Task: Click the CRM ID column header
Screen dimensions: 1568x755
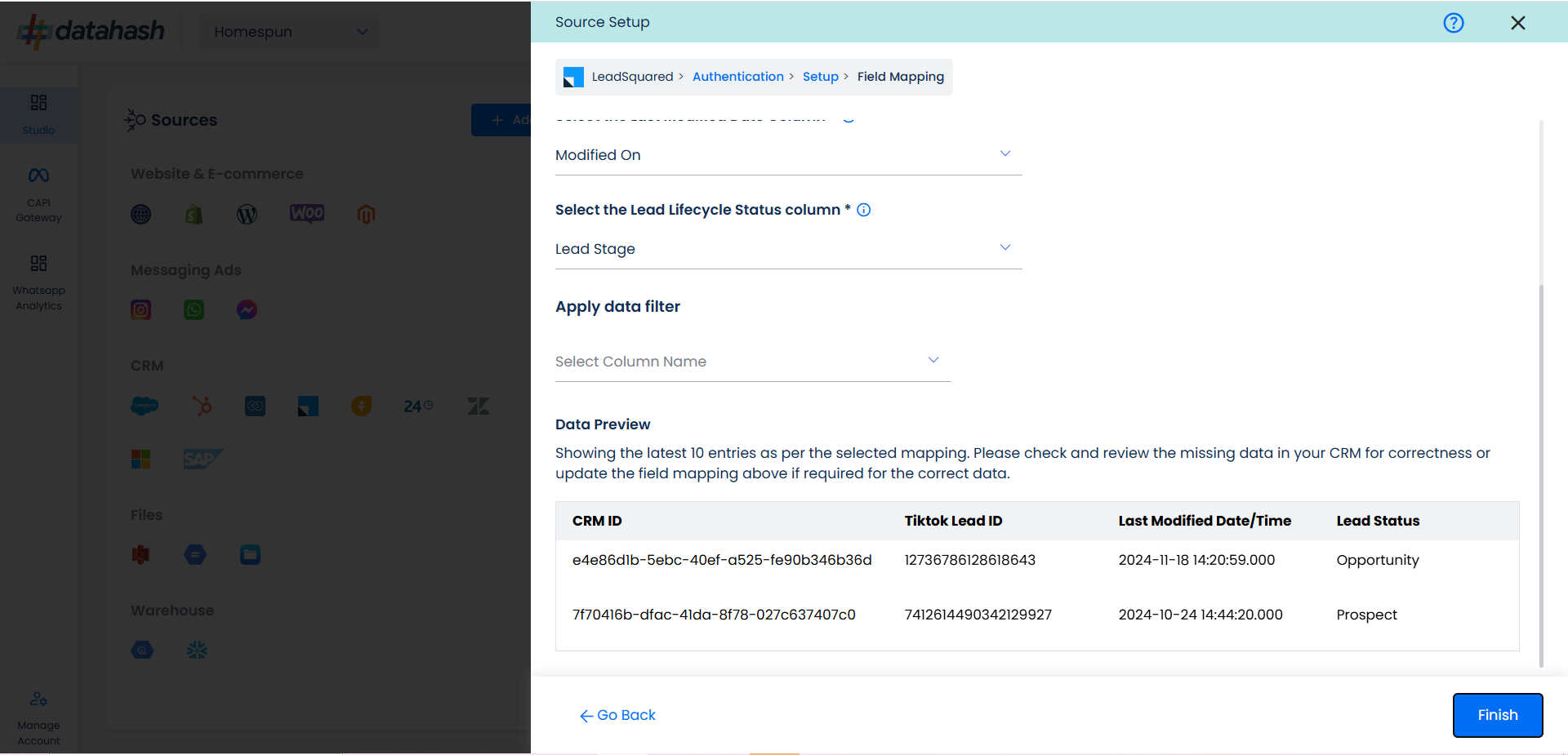Action: click(597, 521)
